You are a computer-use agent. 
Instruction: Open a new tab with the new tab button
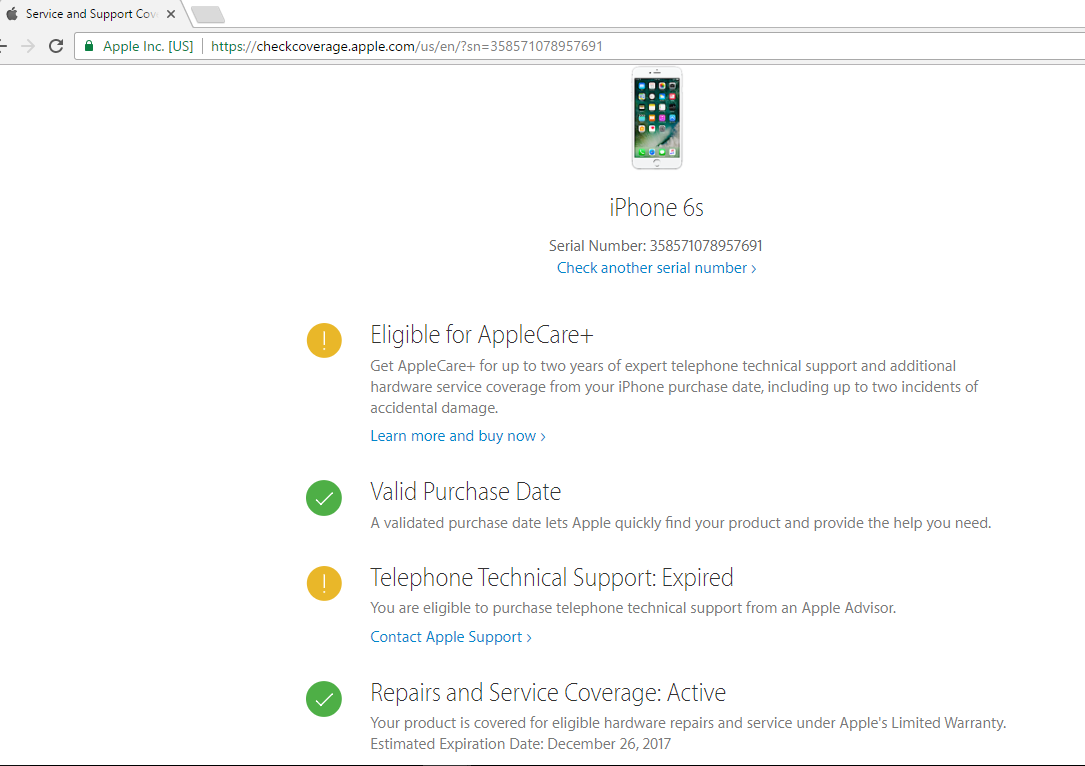(x=208, y=15)
